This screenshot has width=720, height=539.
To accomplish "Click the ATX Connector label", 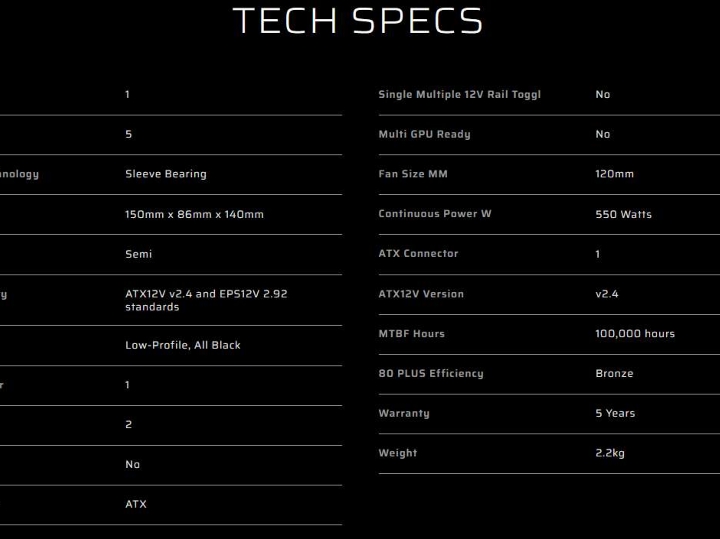I will click(x=418, y=254).
